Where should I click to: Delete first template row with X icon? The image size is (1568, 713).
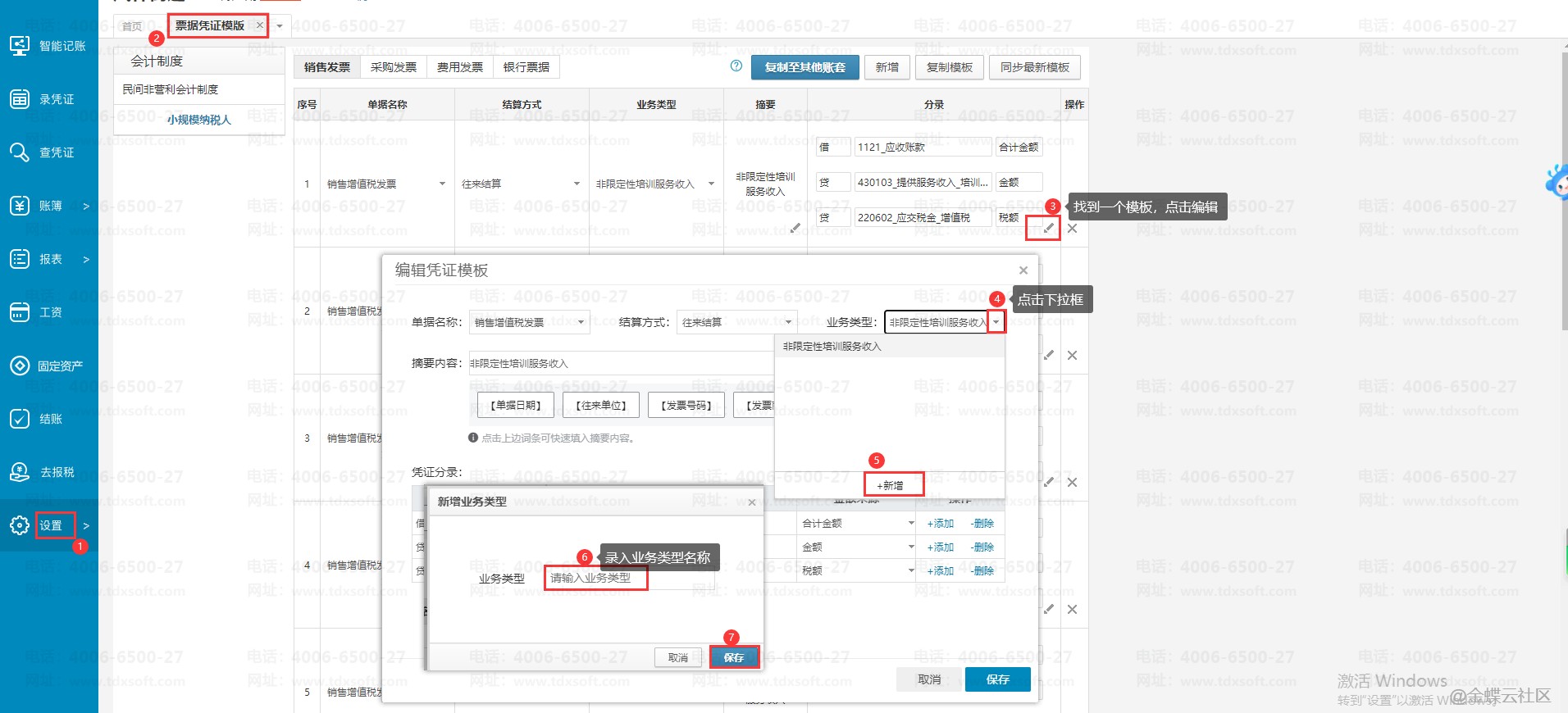coord(1072,229)
